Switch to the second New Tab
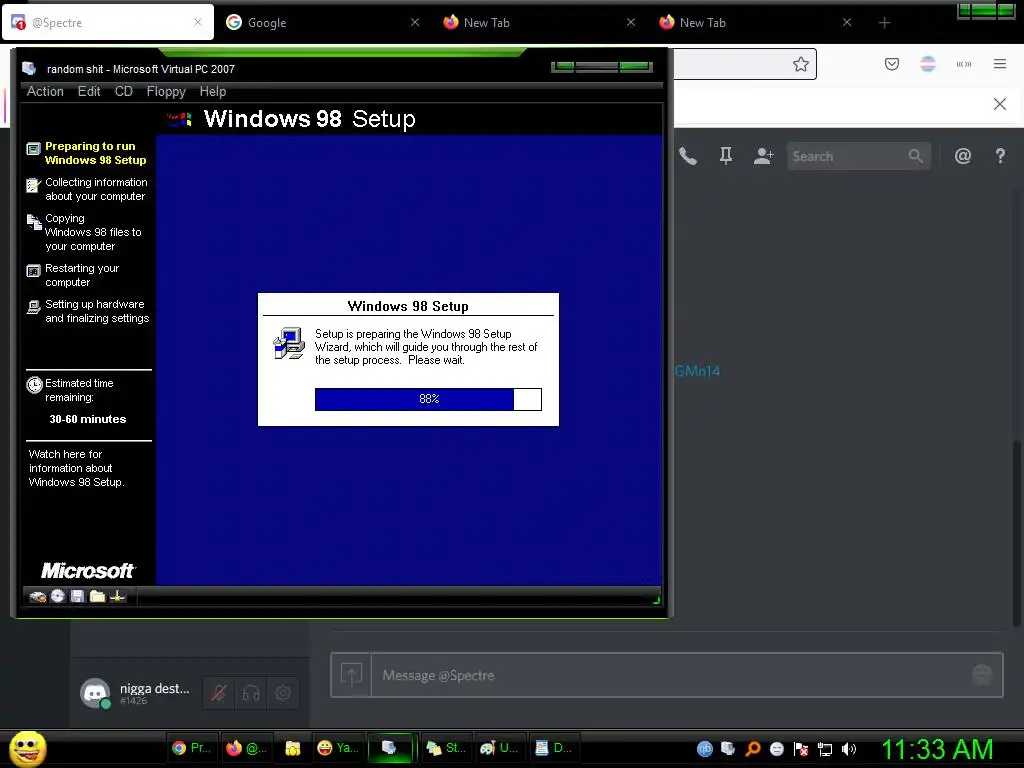Viewport: 1024px width, 768px height. (x=755, y=23)
